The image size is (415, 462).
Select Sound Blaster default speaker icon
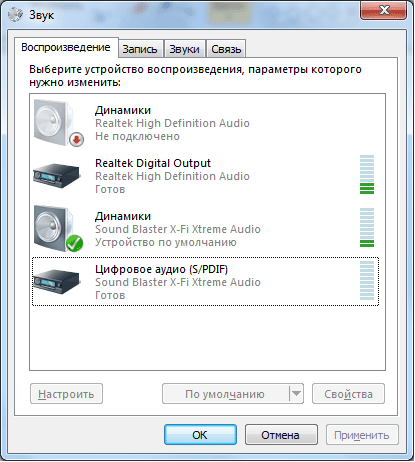(58, 229)
